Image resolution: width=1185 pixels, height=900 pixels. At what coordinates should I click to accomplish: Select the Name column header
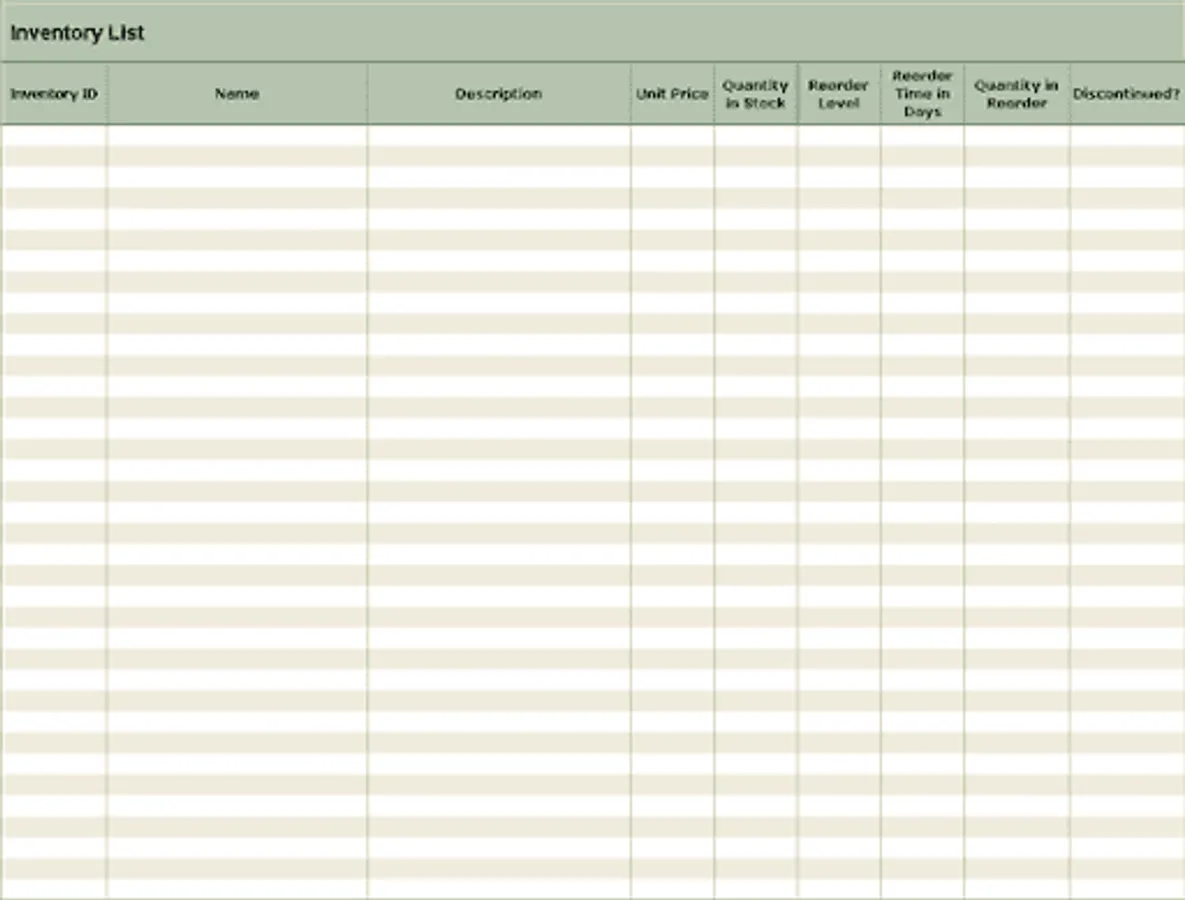point(237,94)
